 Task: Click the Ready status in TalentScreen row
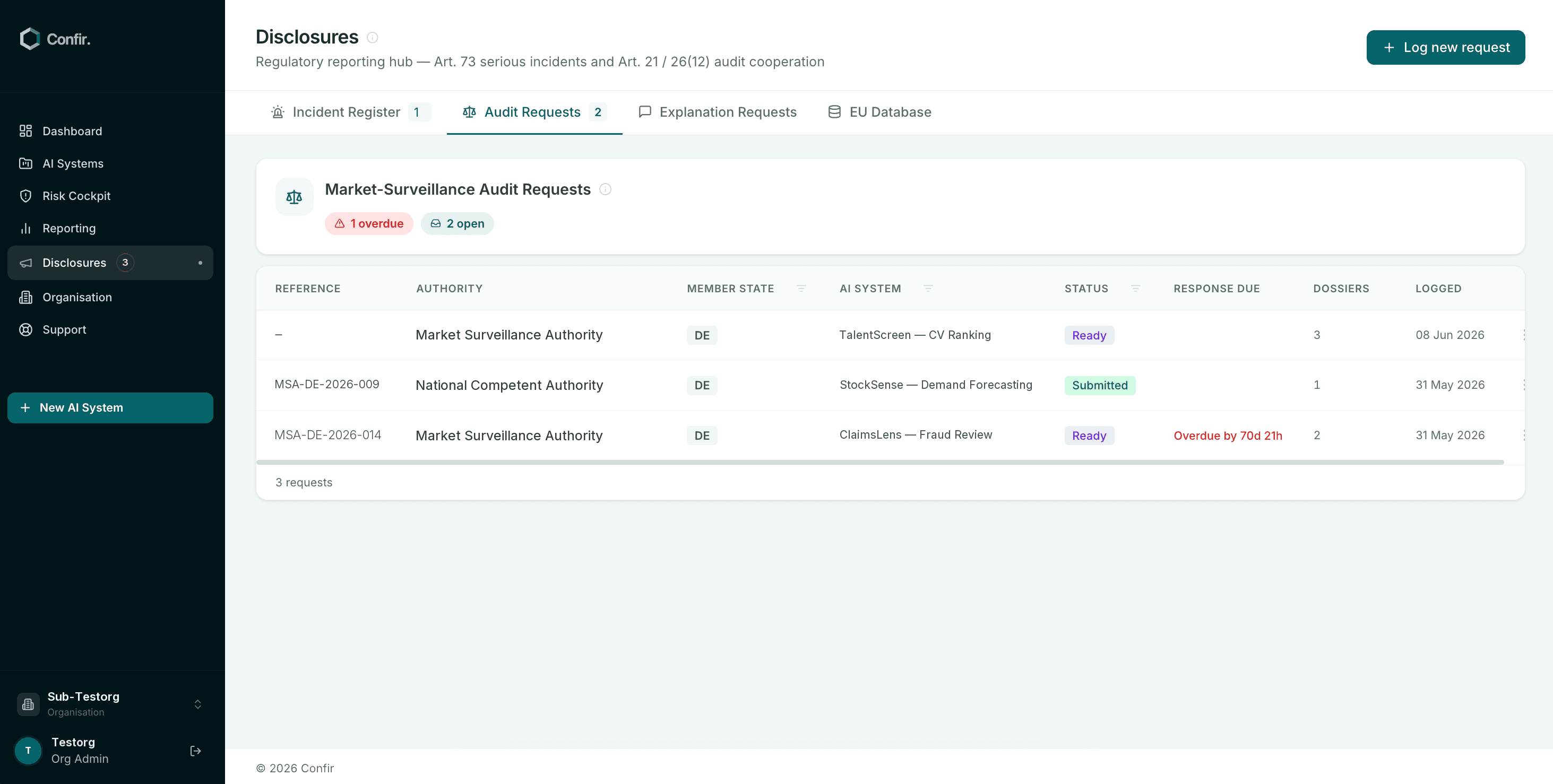tap(1090, 336)
